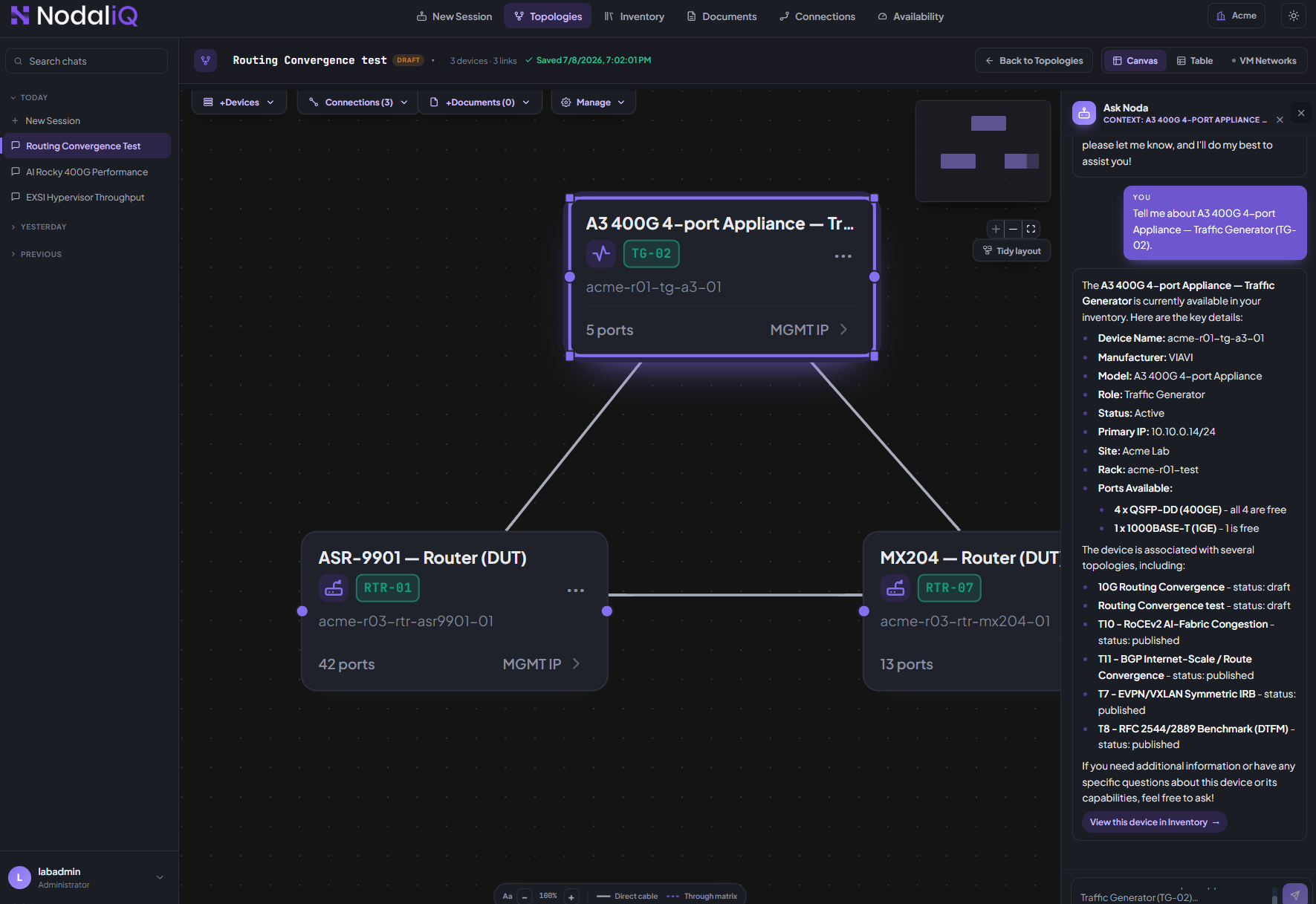Open the Connections (3) dropdown

click(x=358, y=103)
